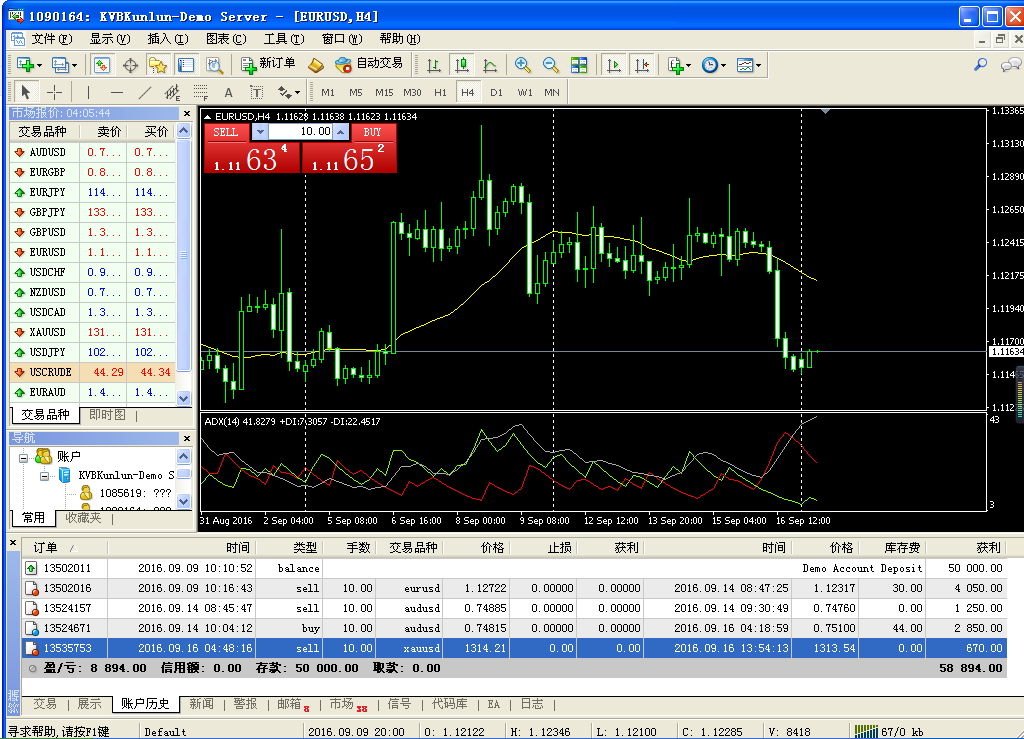Screen dimensions: 1024x739
Task: Switch to candlestick chart display
Action: [462, 65]
